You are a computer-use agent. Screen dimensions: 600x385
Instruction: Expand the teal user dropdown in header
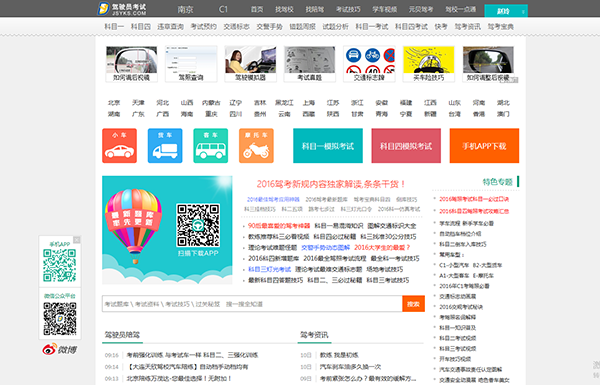tap(506, 11)
